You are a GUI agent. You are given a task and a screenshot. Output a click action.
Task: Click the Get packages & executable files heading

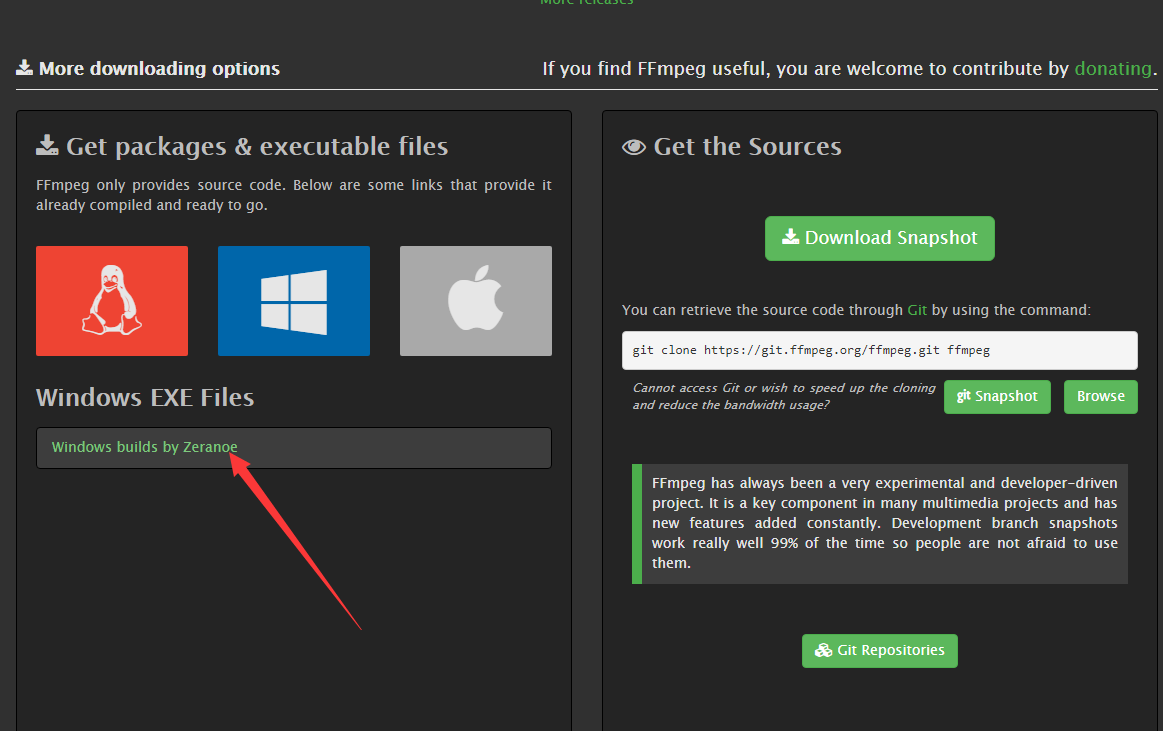click(257, 147)
